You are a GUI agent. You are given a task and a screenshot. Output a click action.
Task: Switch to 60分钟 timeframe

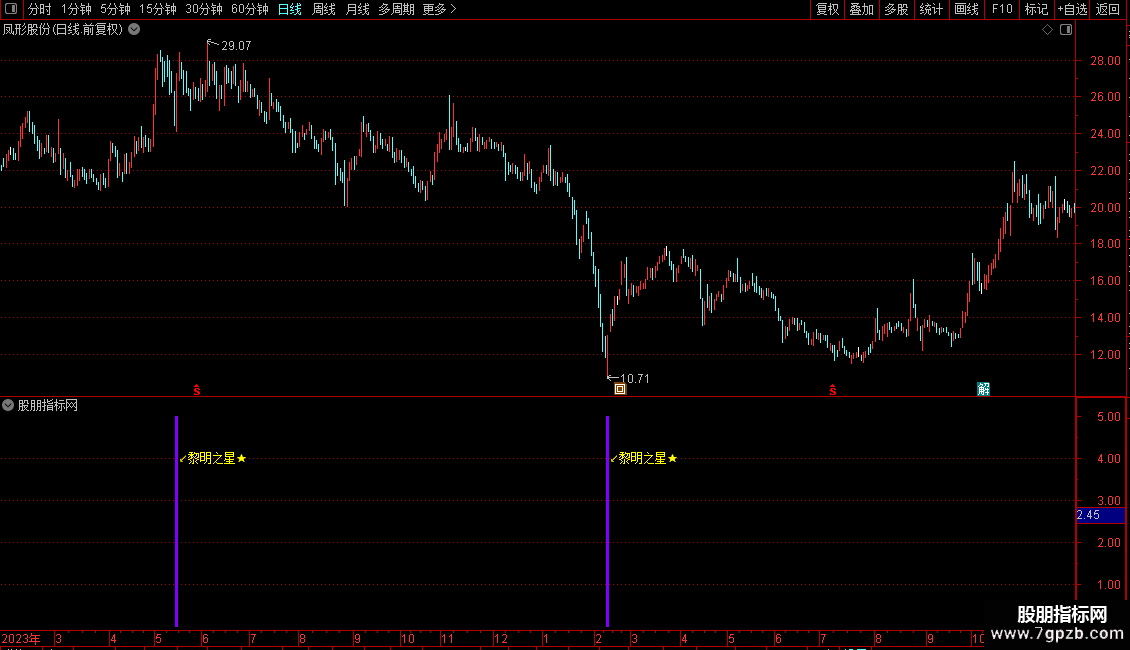(x=250, y=9)
